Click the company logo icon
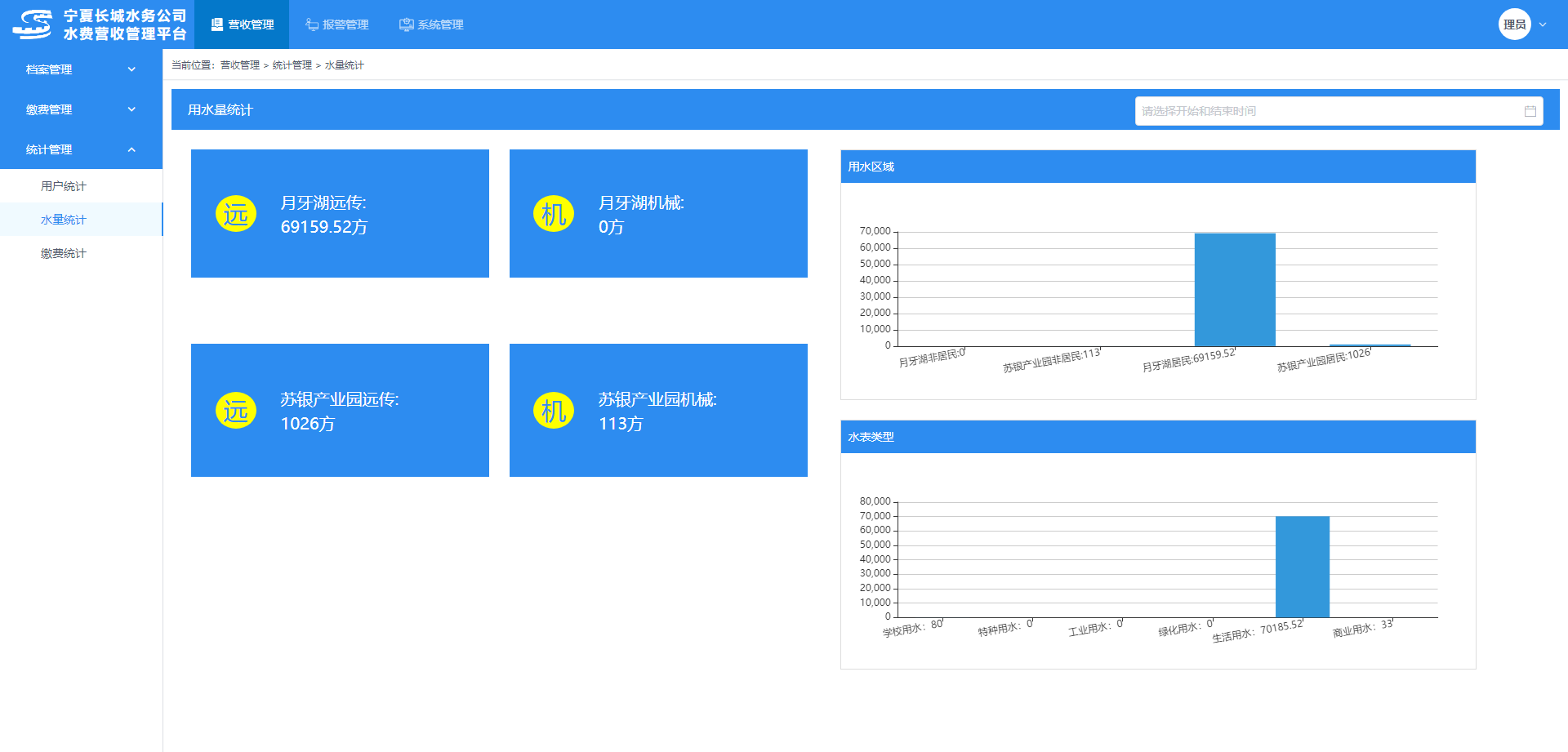1568x752 pixels. point(33,24)
